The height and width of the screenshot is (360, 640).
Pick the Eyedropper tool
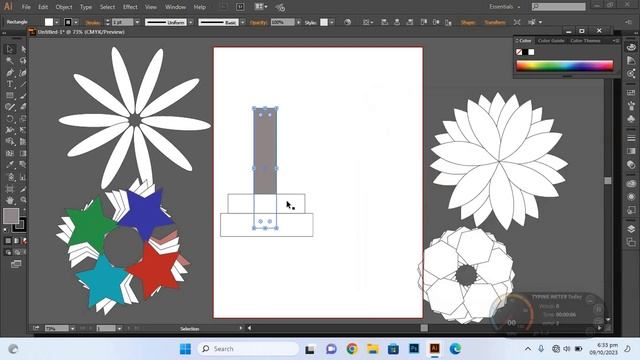[10, 164]
